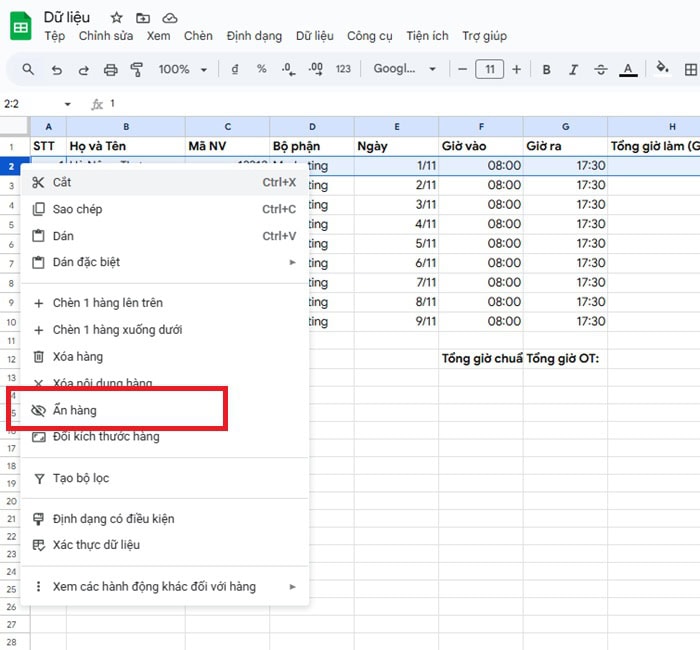Click the print icon in toolbar

(111, 70)
